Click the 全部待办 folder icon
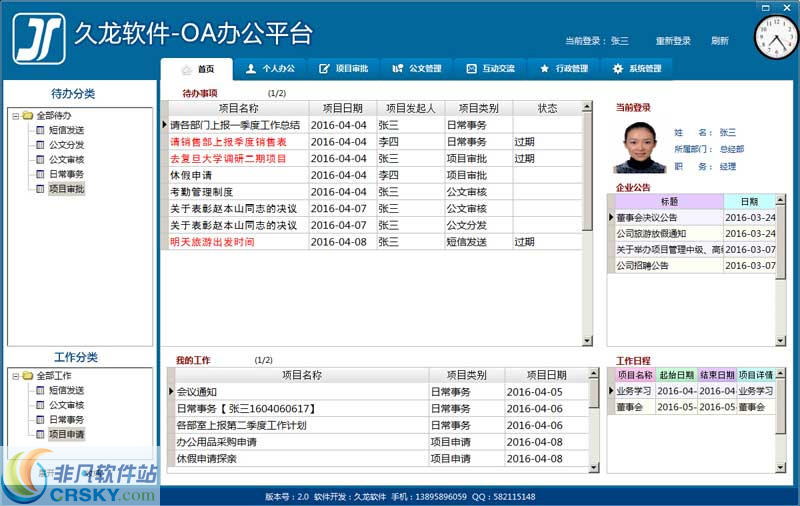This screenshot has width=800, height=506. tap(28, 116)
